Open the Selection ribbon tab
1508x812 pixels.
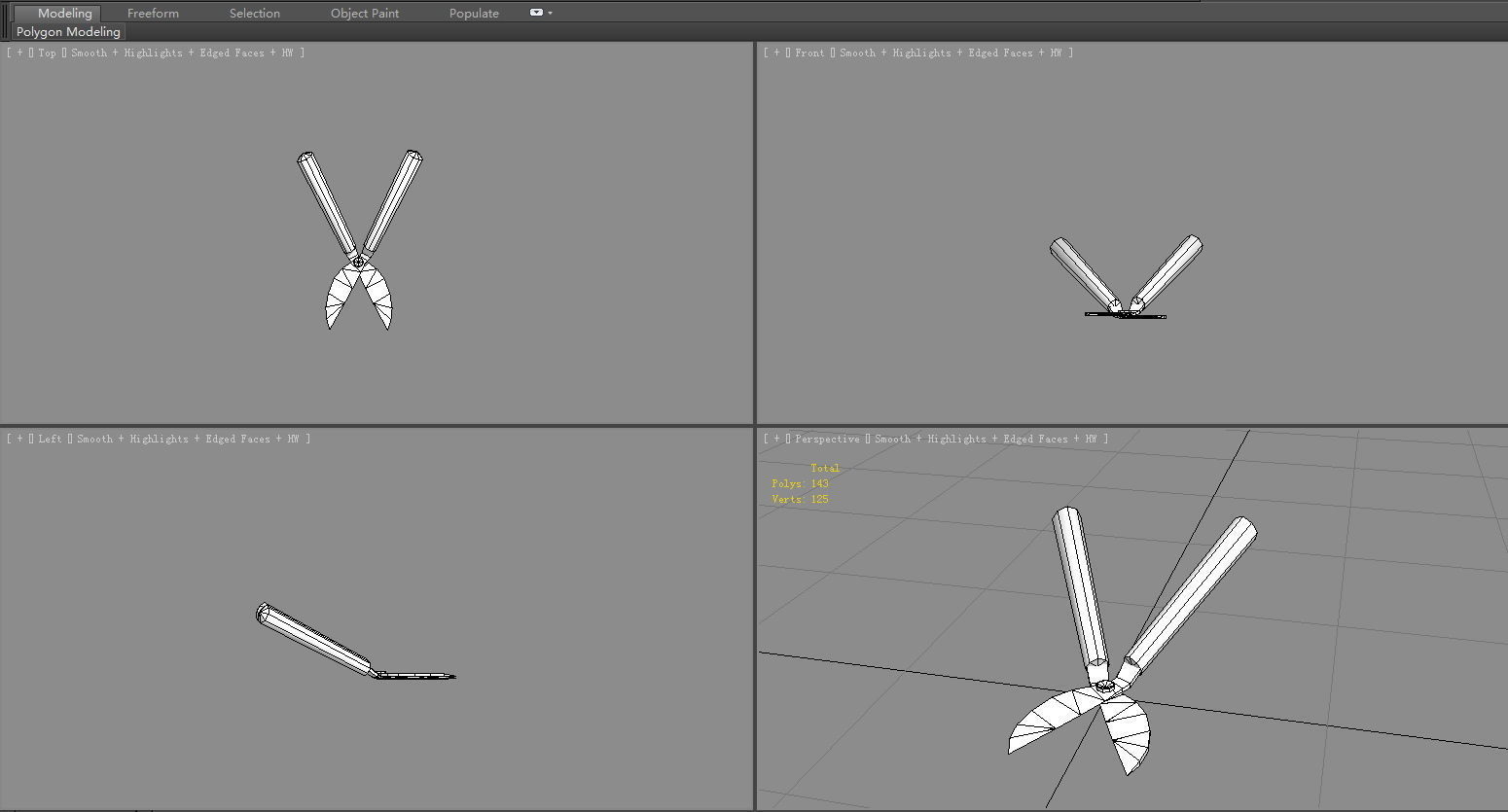(x=254, y=13)
